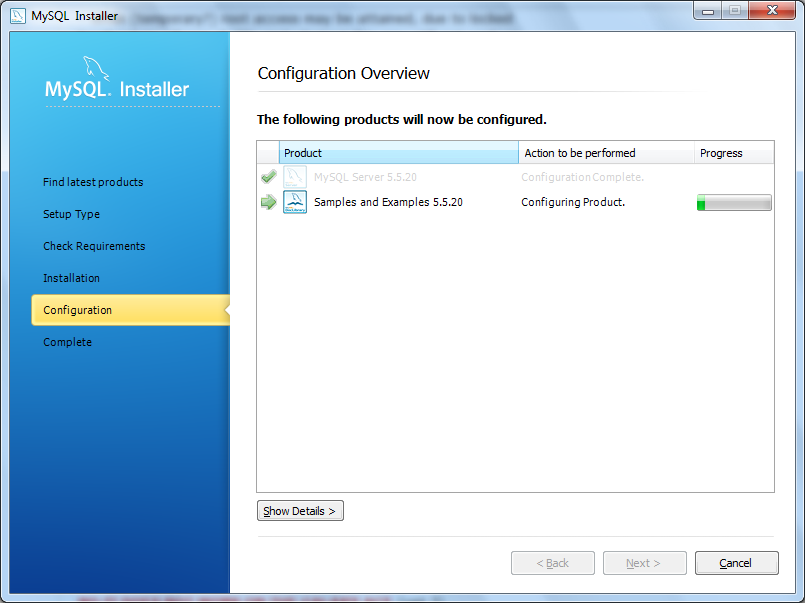805x603 pixels.
Task: Click the MySQL Server 5.5.20 product icon
Action: click(x=295, y=177)
